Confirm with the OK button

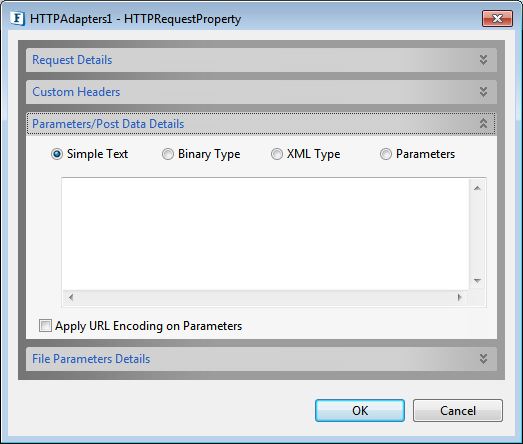360,411
